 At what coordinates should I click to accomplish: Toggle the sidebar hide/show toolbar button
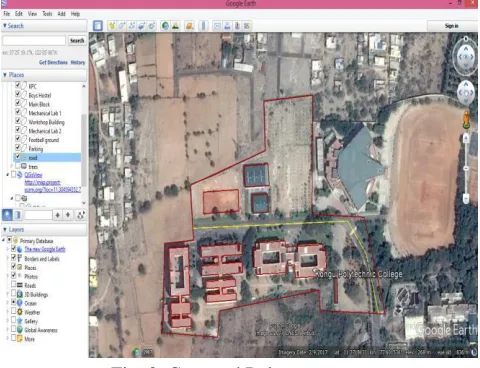[98, 26]
